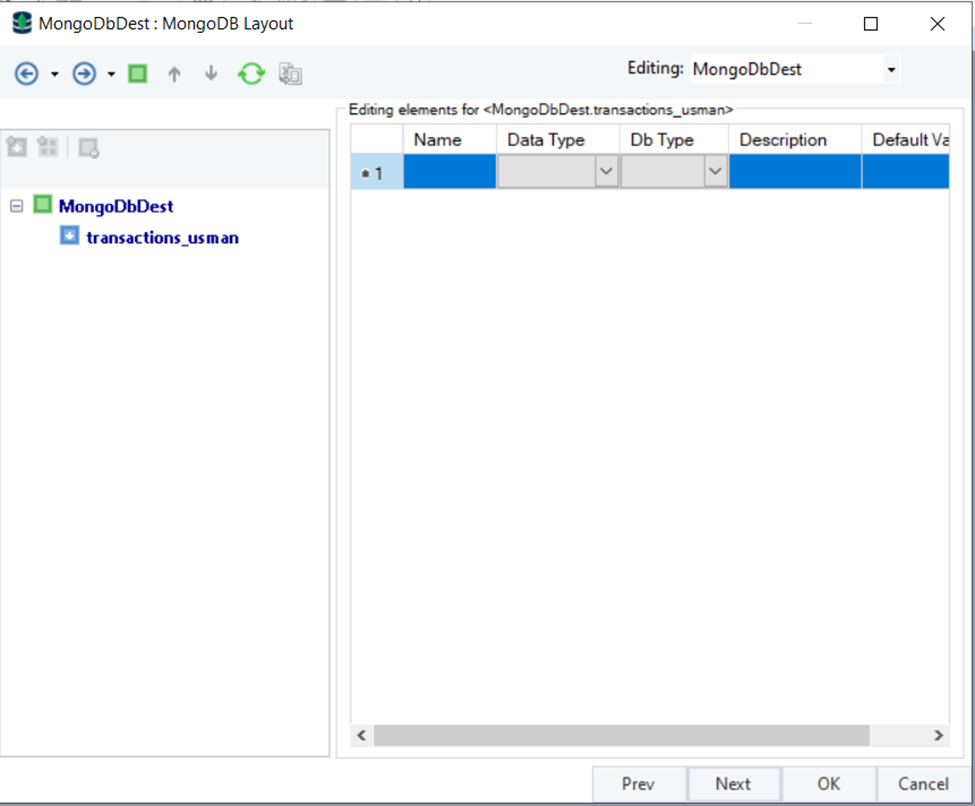
Task: Click the grid-with-plus icon above the tree
Action: point(48,148)
